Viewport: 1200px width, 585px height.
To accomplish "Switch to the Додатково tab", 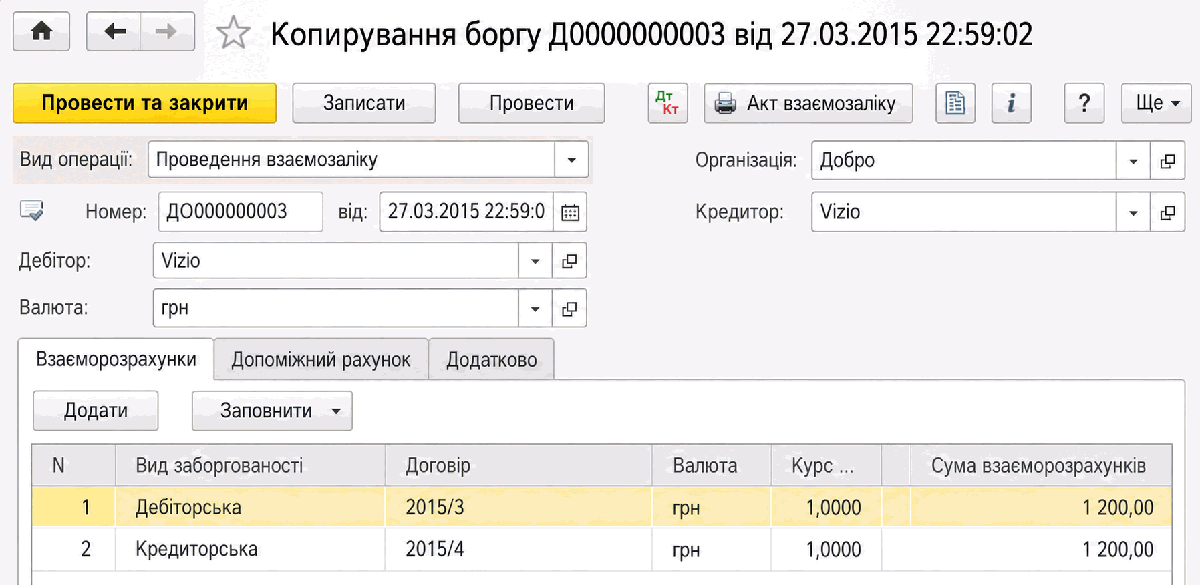I will [x=492, y=360].
